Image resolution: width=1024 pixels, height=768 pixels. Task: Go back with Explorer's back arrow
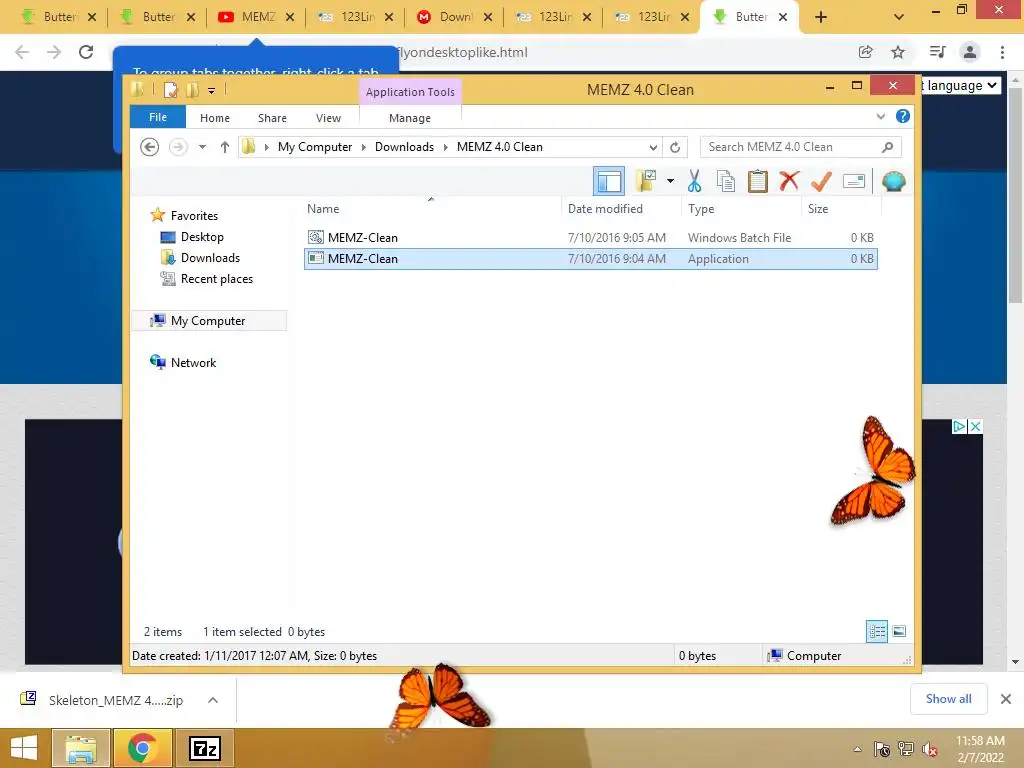tap(150, 147)
